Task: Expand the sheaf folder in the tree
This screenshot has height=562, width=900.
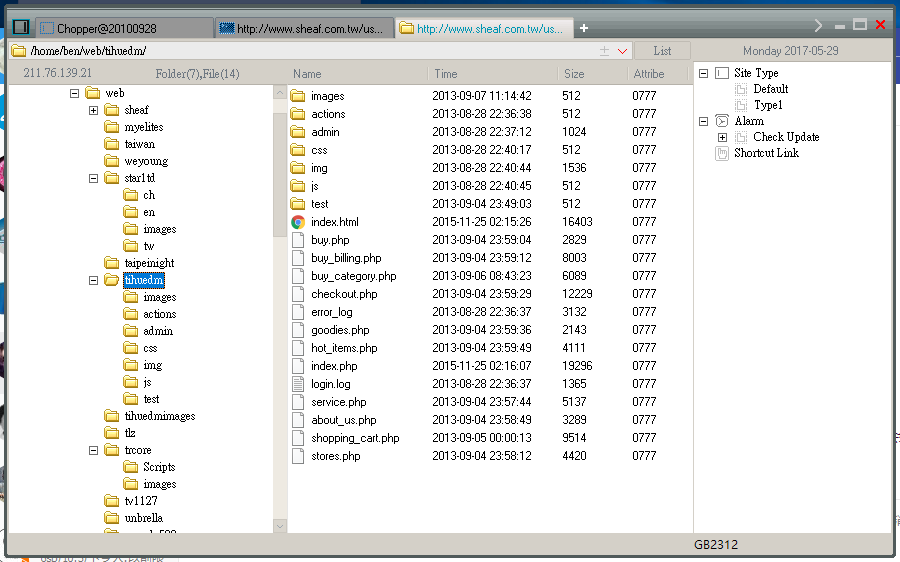Action: point(94,110)
